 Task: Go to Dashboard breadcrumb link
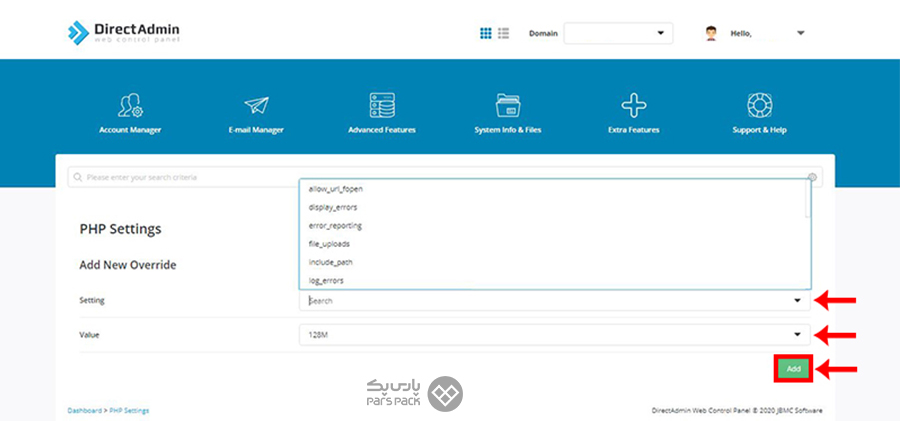pyautogui.click(x=85, y=411)
